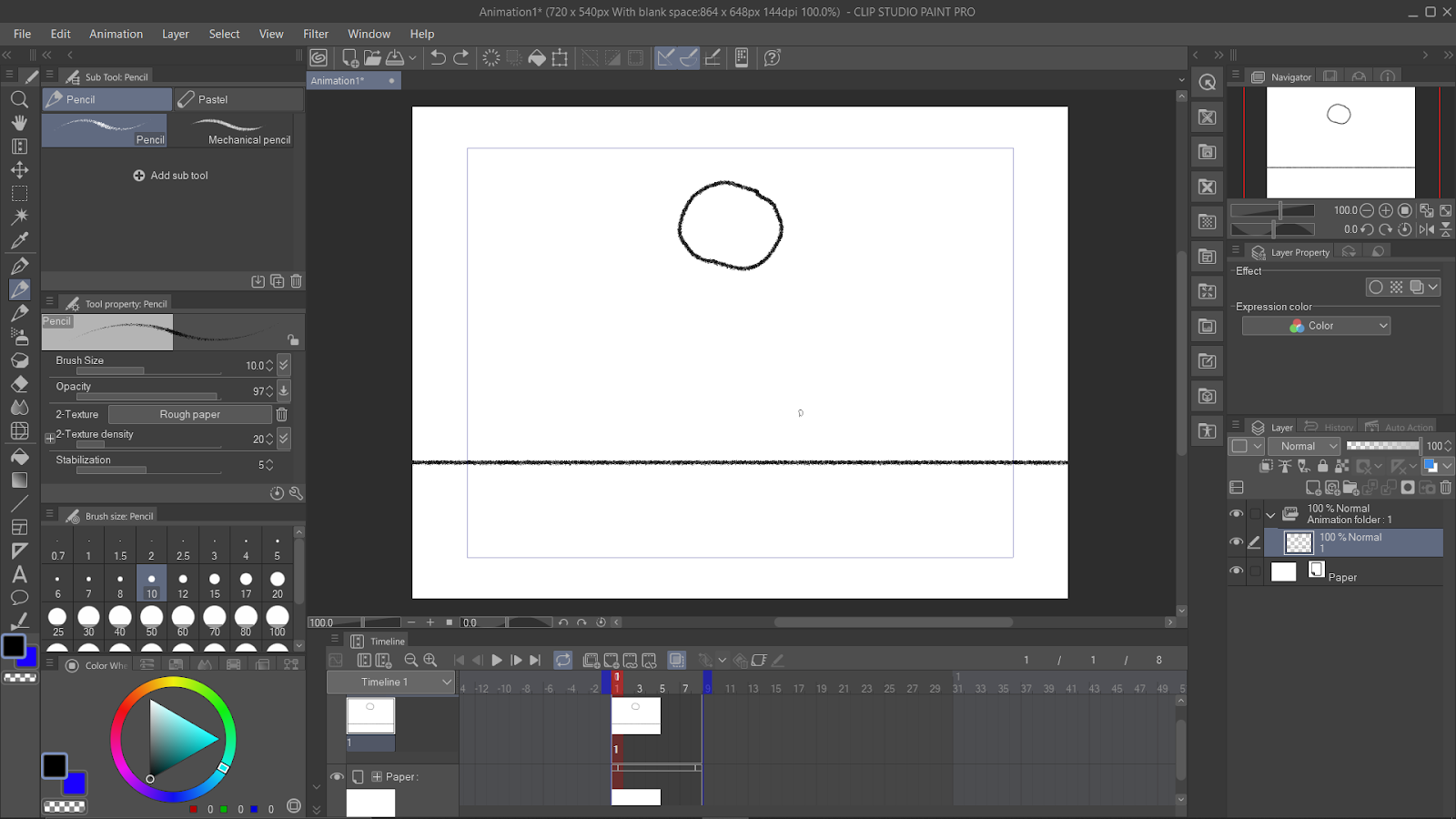The image size is (1456, 819).
Task: Open the blending mode Normal dropdown
Action: (x=1305, y=446)
